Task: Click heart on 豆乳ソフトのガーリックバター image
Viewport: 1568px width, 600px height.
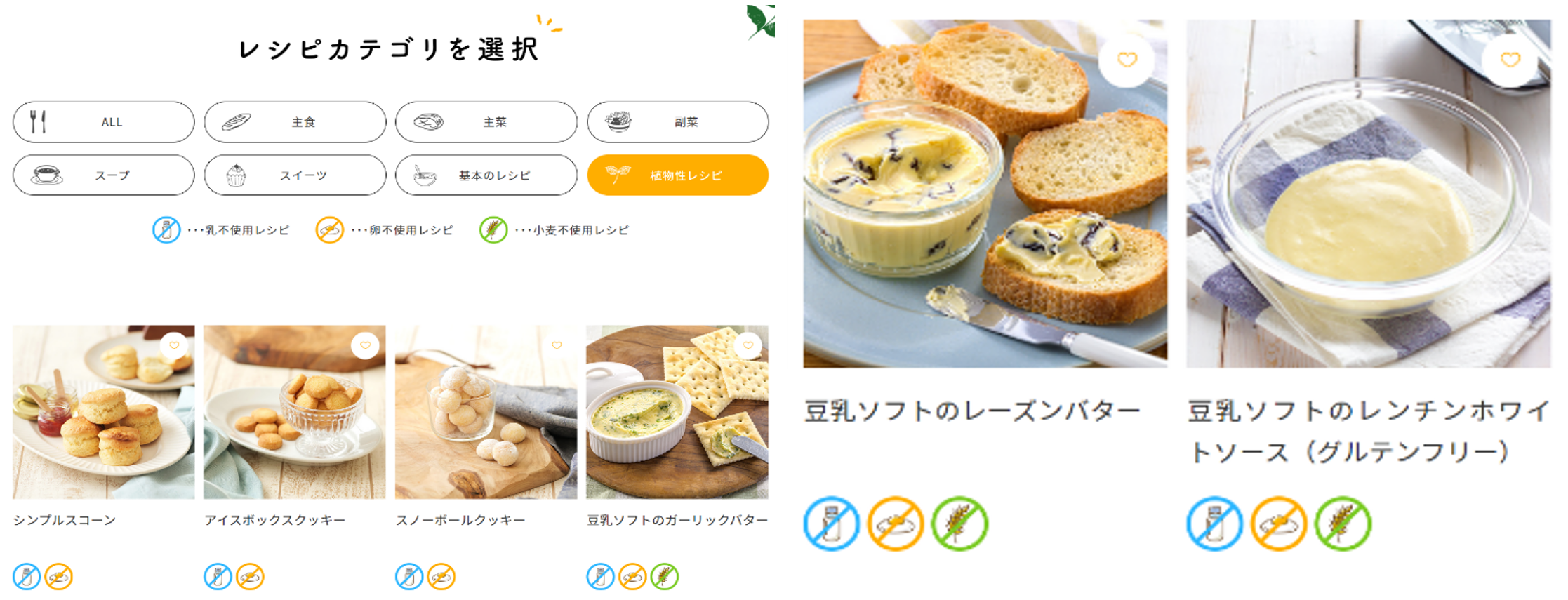Action: point(748,345)
